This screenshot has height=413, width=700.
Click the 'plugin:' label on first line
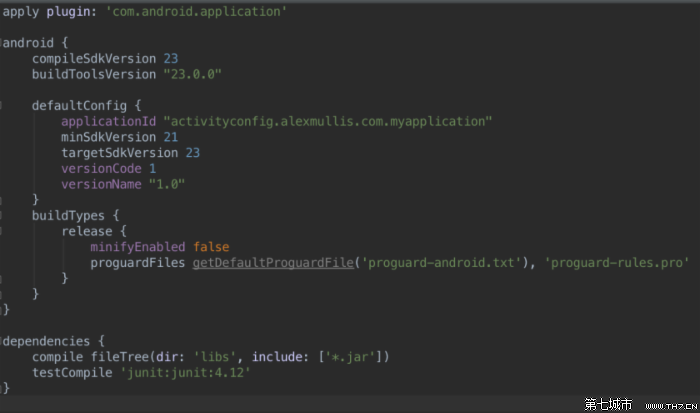click(x=71, y=12)
